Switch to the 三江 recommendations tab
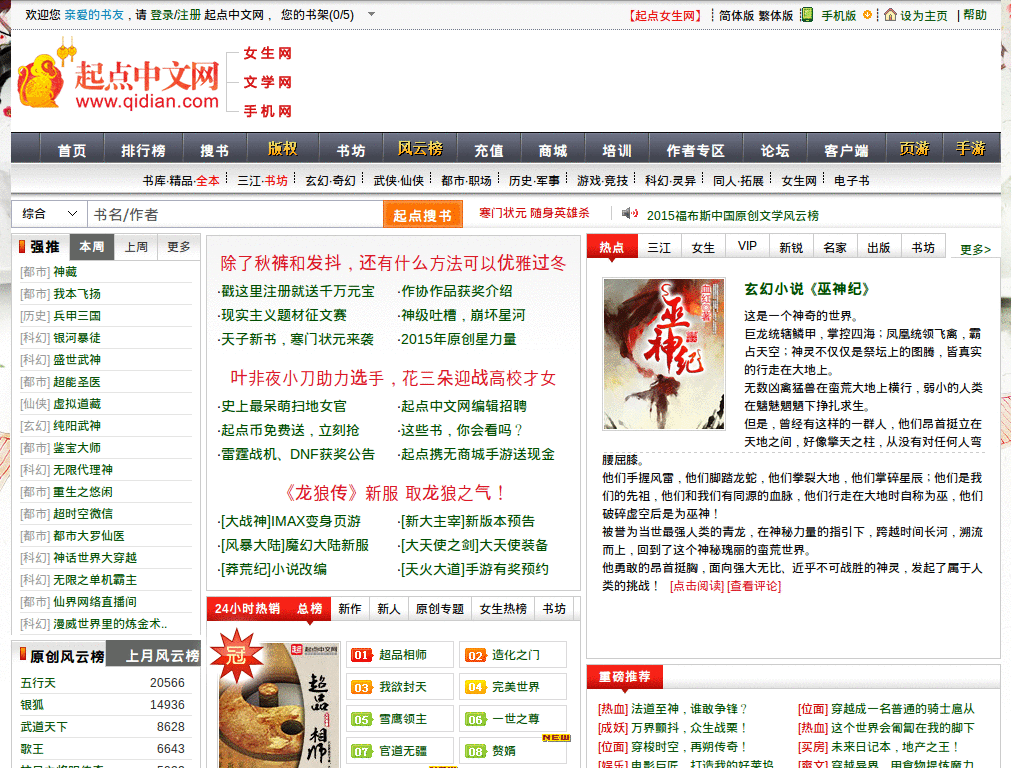 659,248
